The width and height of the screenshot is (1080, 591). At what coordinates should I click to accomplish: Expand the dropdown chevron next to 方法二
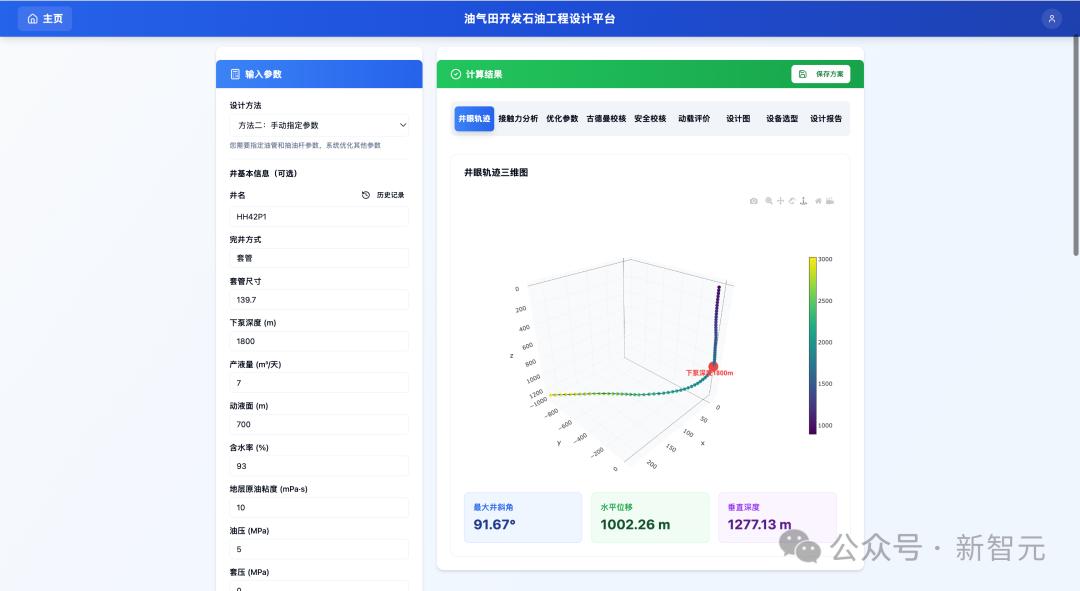403,125
